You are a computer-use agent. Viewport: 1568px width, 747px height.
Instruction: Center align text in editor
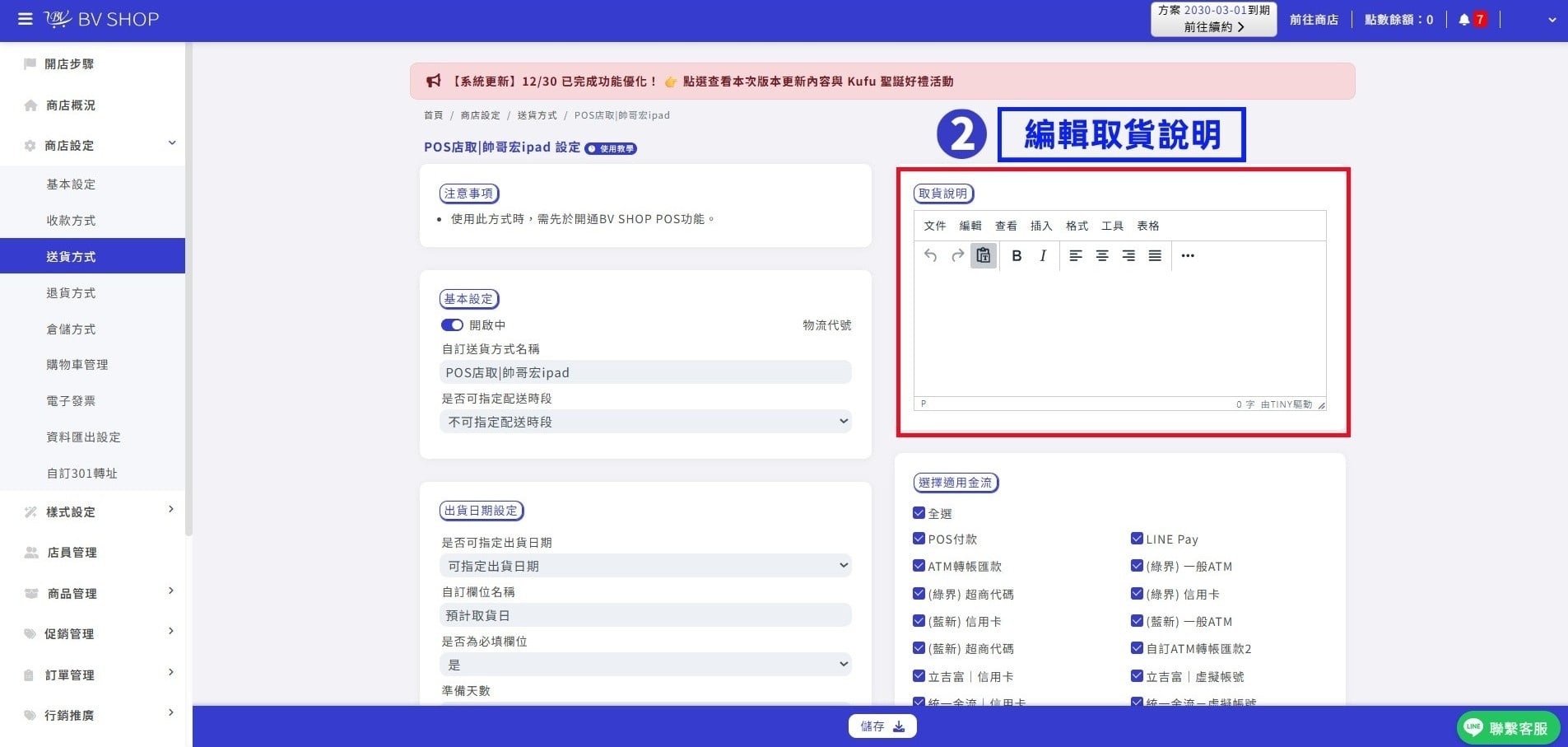coord(1102,255)
